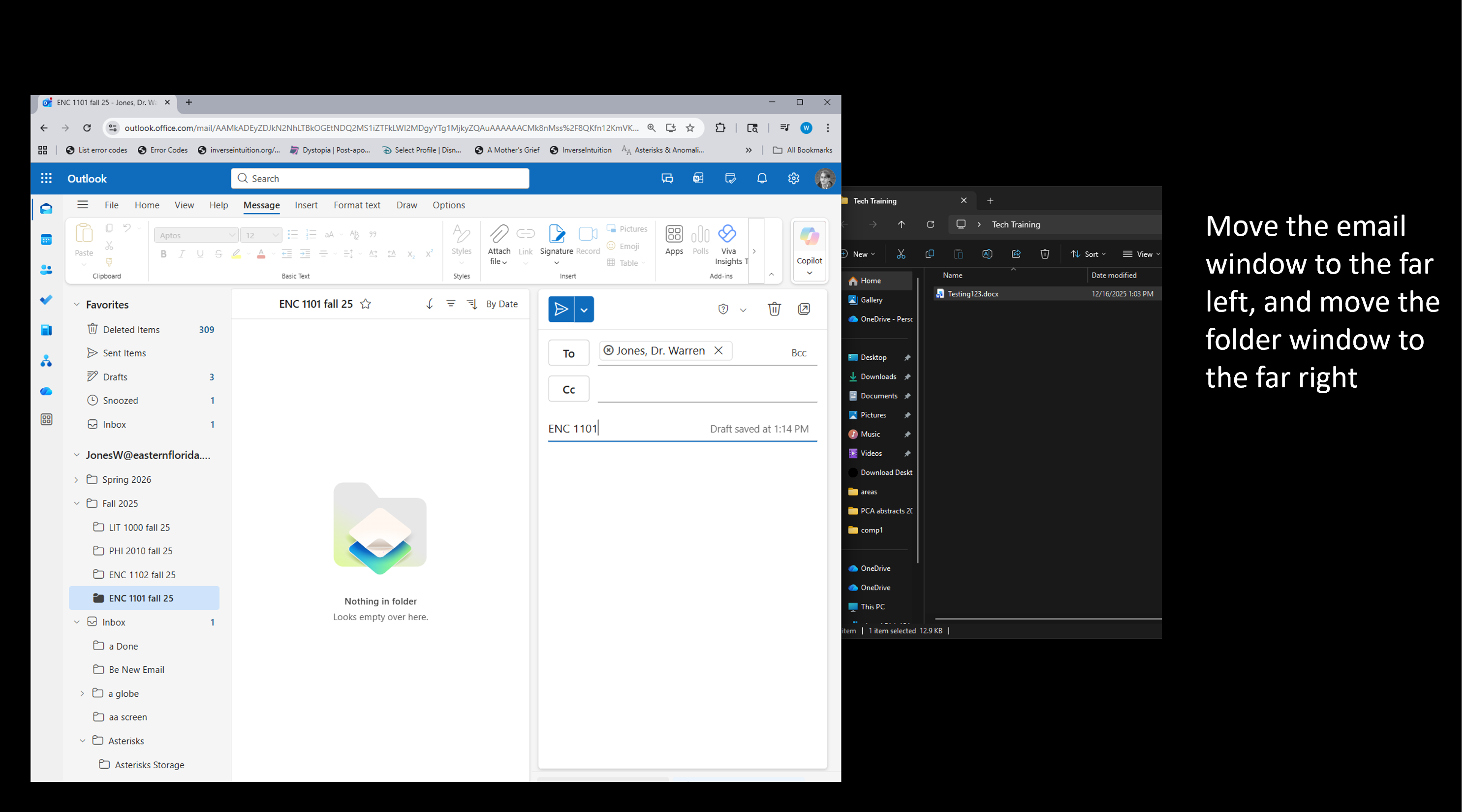Open Viva Insights add-in
This screenshot has height=812, width=1467.
click(728, 243)
